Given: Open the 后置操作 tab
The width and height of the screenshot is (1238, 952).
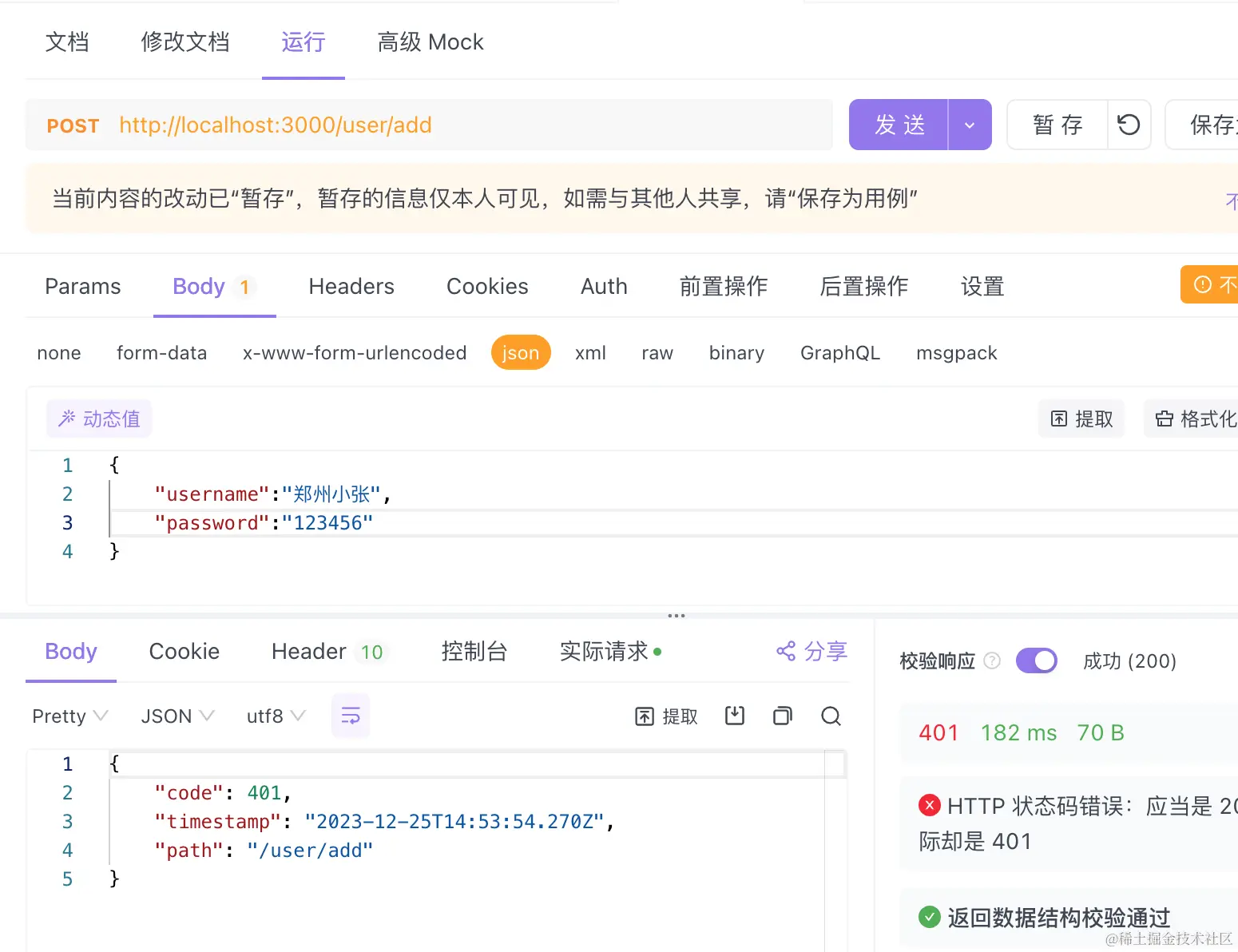Looking at the screenshot, I should pos(864,287).
